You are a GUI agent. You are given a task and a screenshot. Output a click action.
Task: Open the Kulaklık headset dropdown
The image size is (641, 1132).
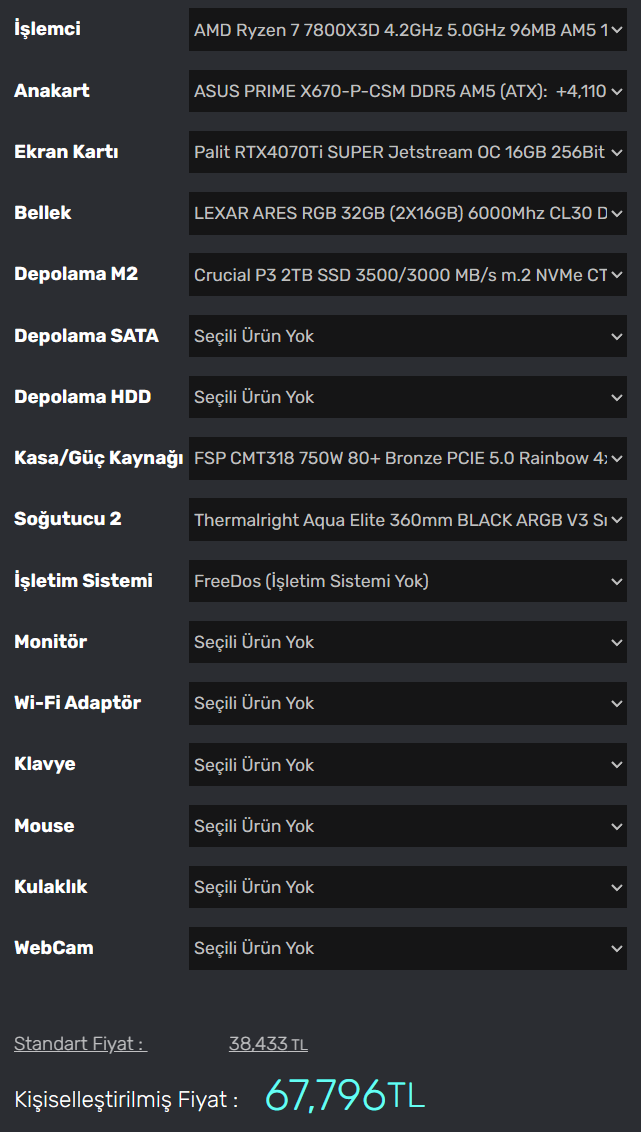407,887
